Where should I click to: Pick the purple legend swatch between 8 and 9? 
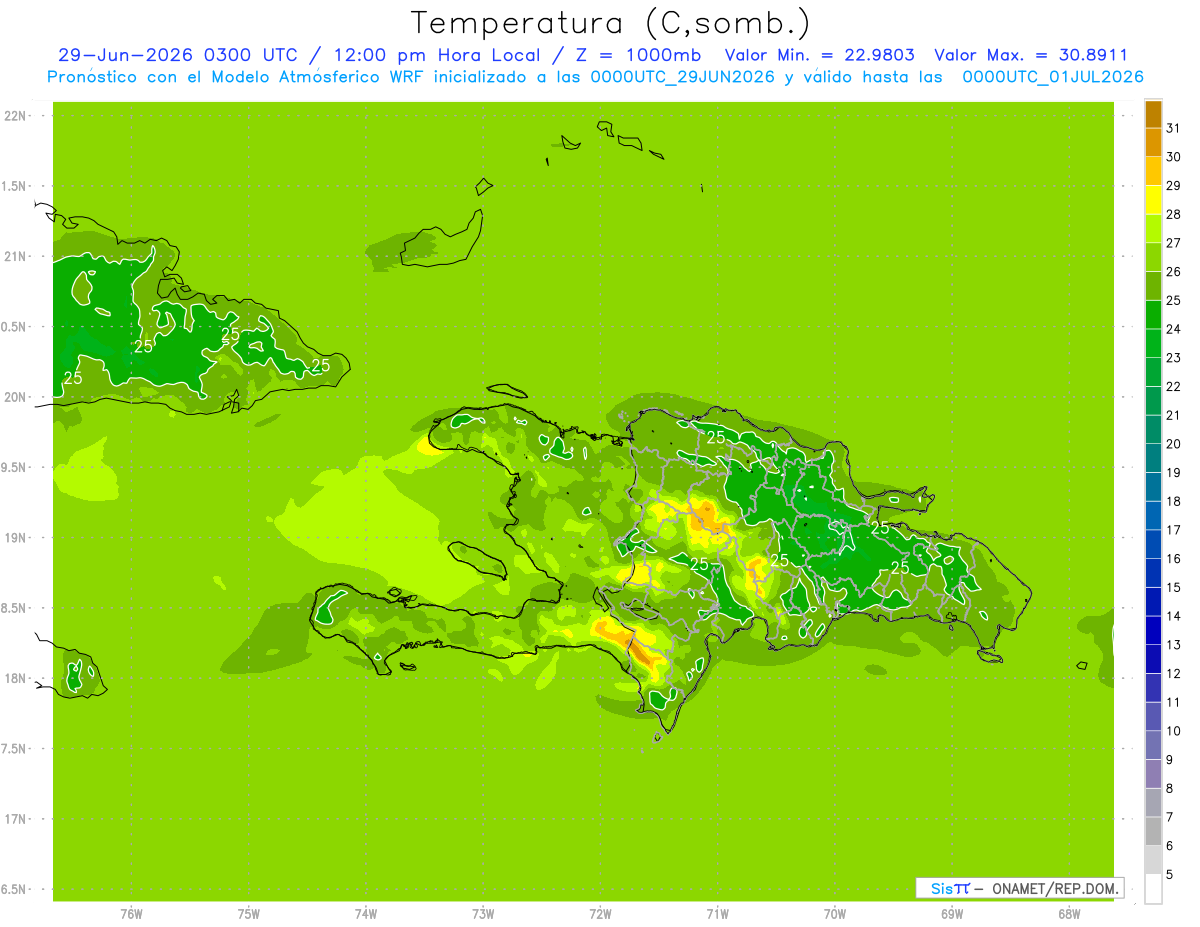[x=1153, y=774]
